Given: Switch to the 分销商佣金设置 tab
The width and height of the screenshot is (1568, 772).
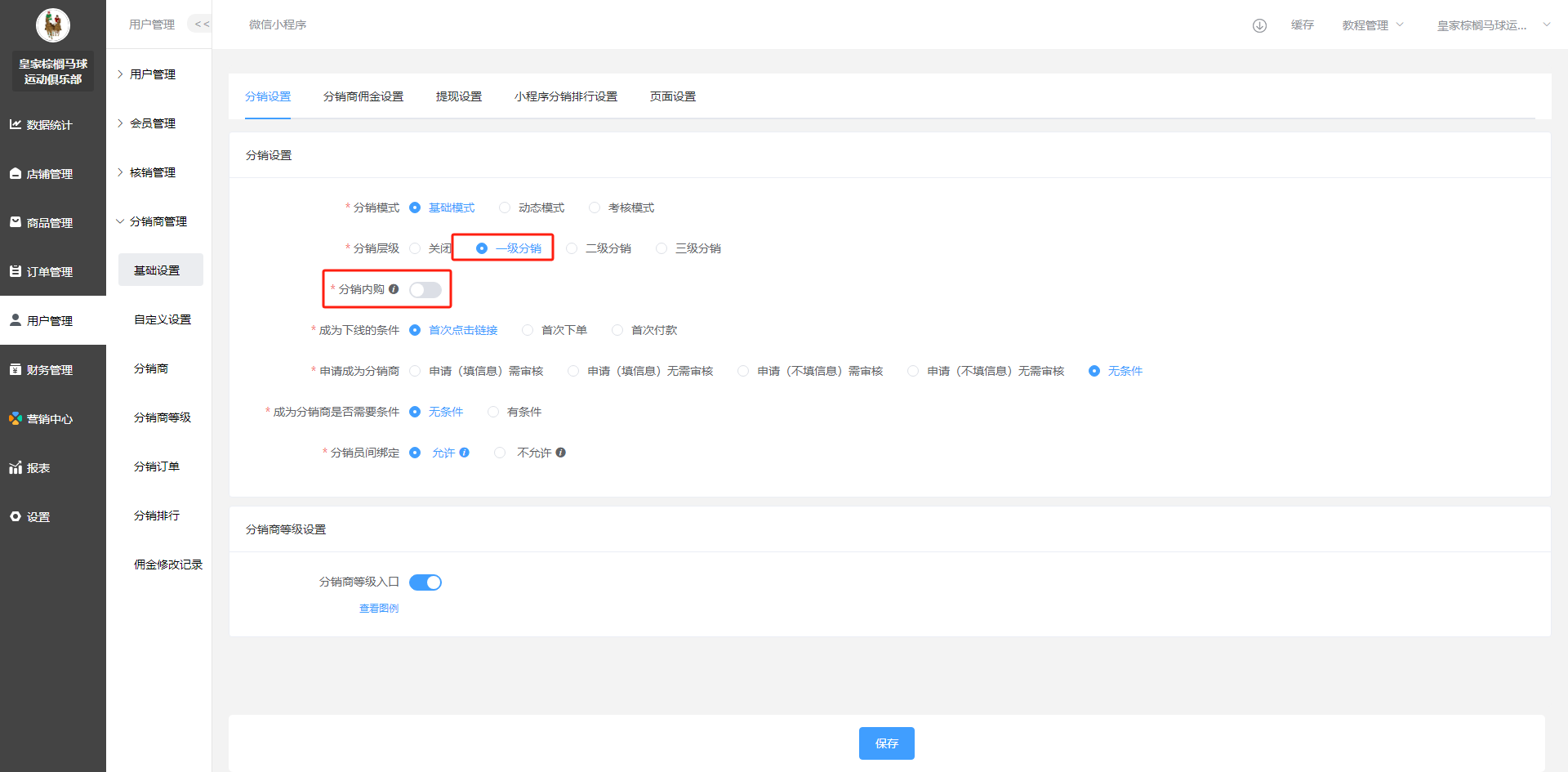Looking at the screenshot, I should 363,96.
